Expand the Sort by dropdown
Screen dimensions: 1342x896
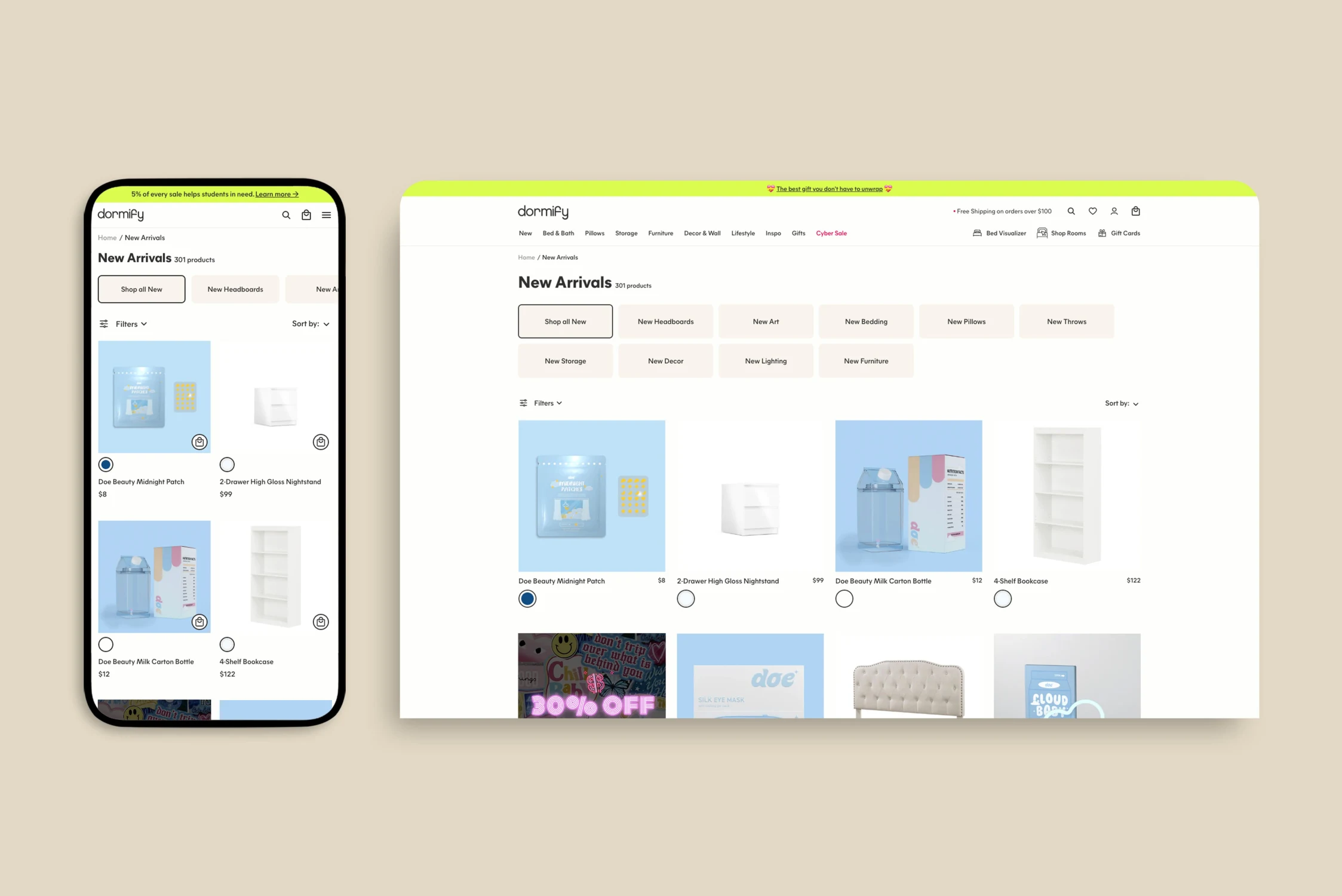pyautogui.click(x=1121, y=402)
